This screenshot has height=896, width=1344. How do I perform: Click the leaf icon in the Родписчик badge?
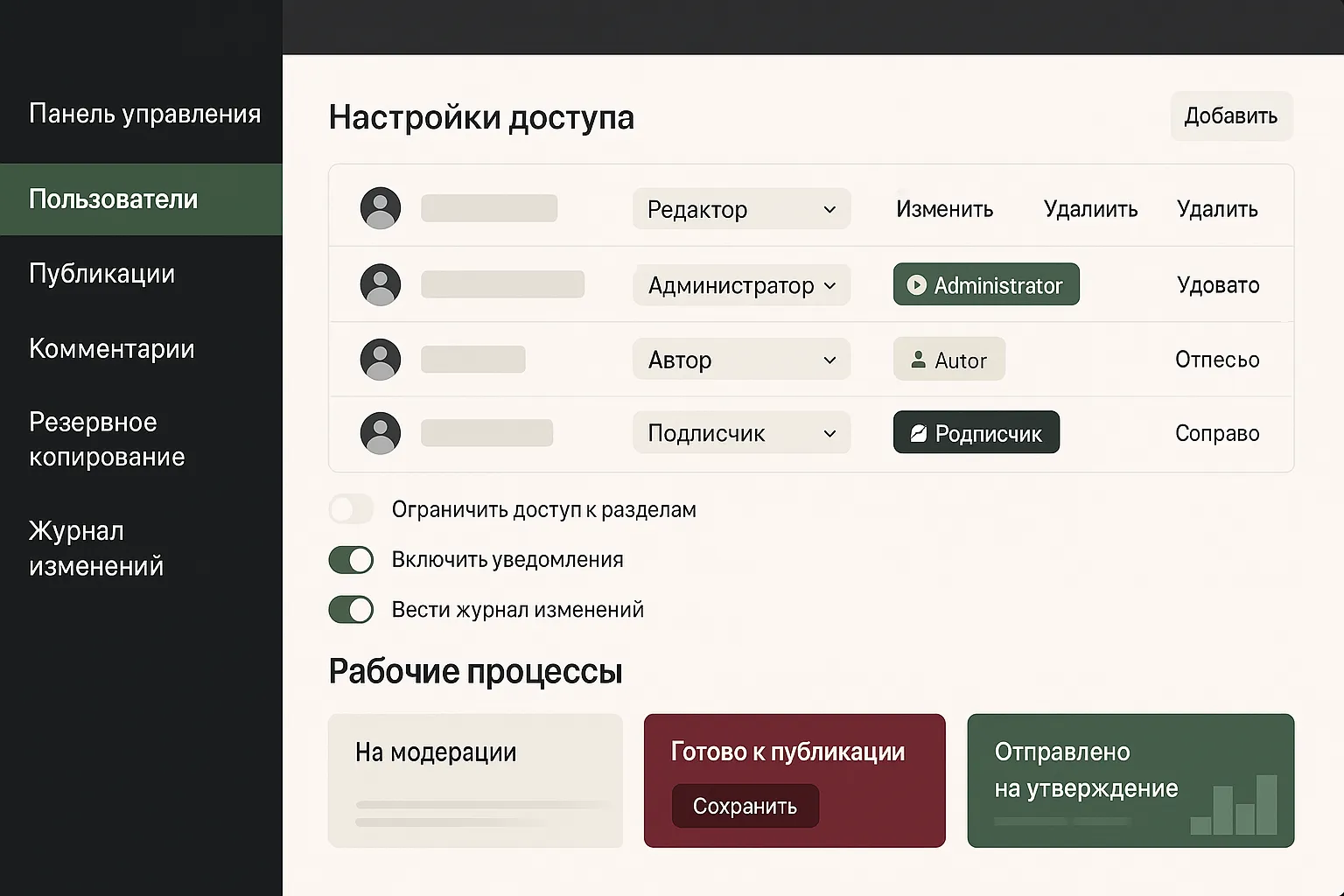coord(918,433)
